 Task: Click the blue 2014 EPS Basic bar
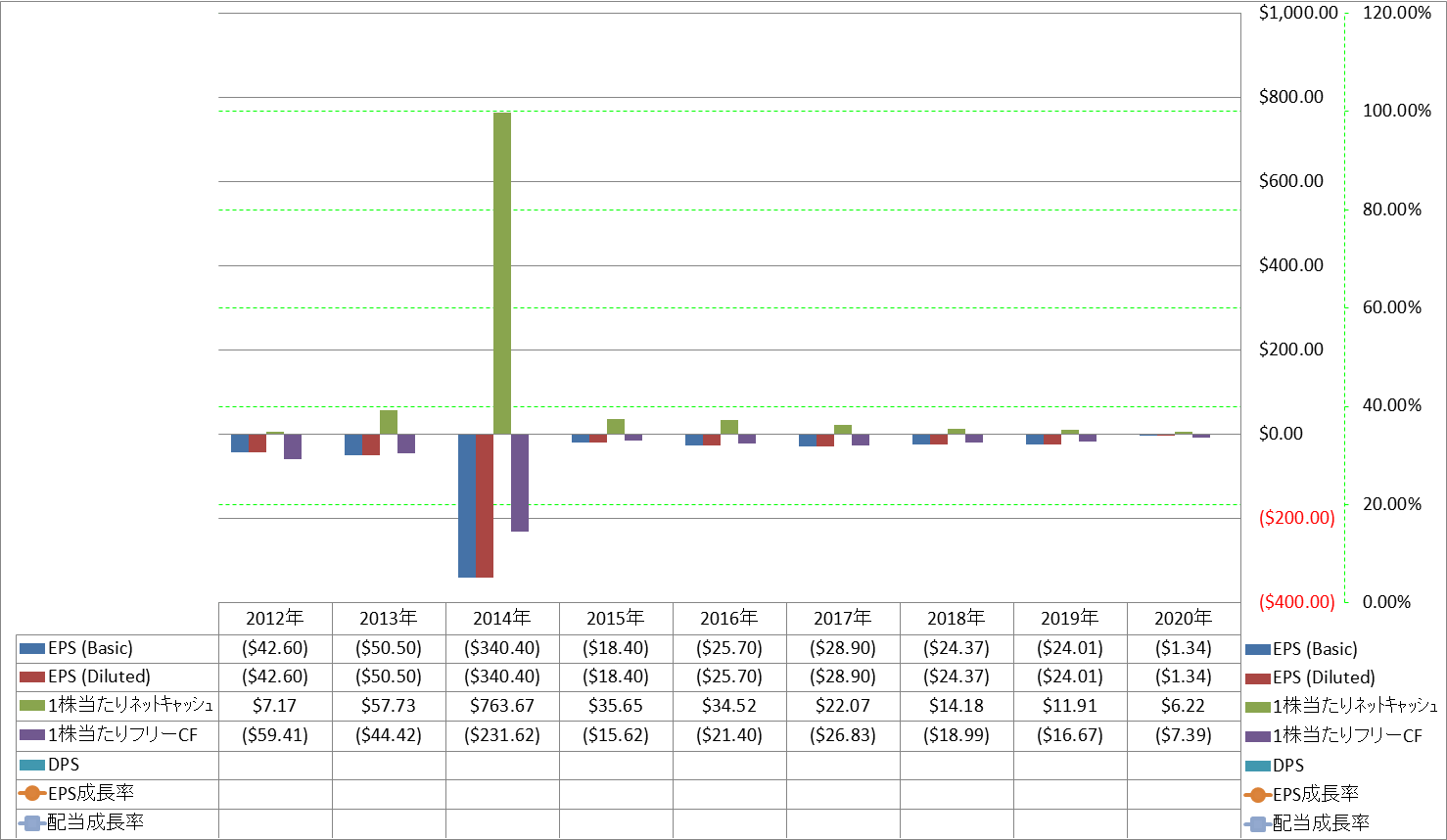coord(467,505)
